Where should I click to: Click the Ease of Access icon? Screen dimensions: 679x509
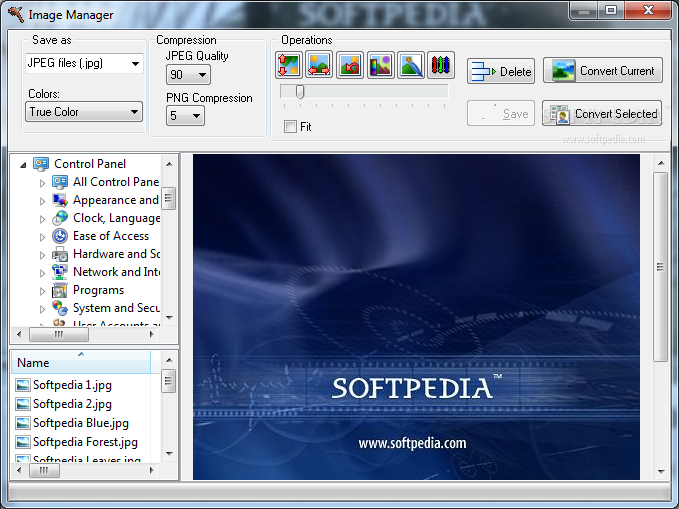tap(60, 236)
